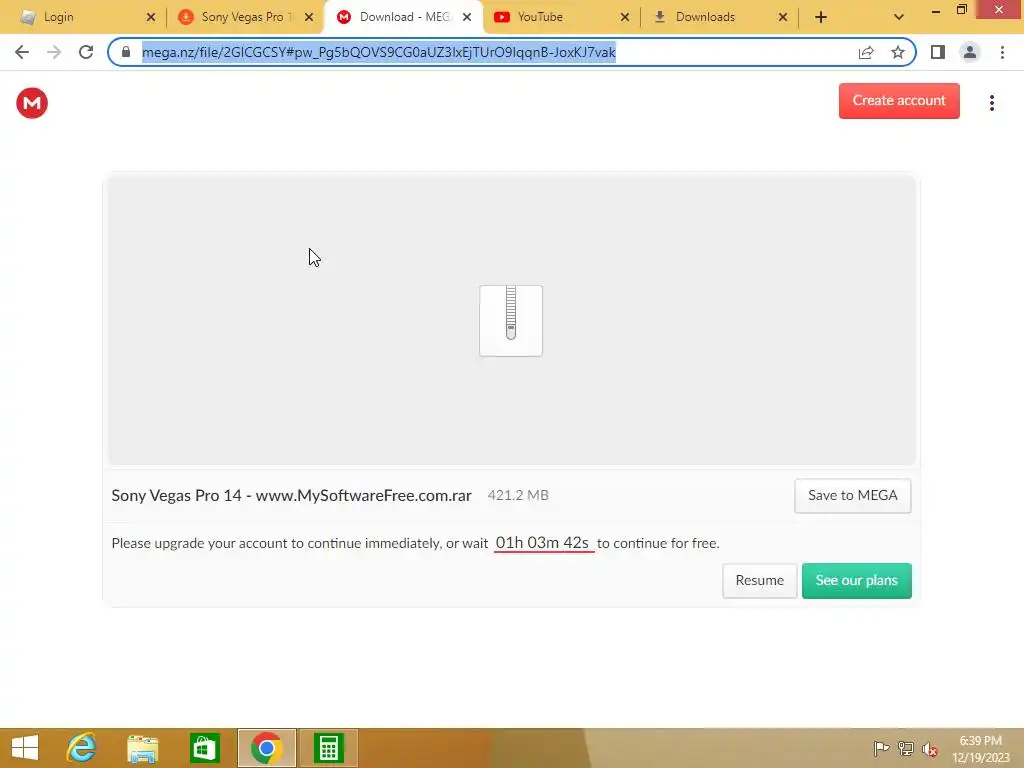Click the Create account button
The width and height of the screenshot is (1024, 768).
click(899, 101)
